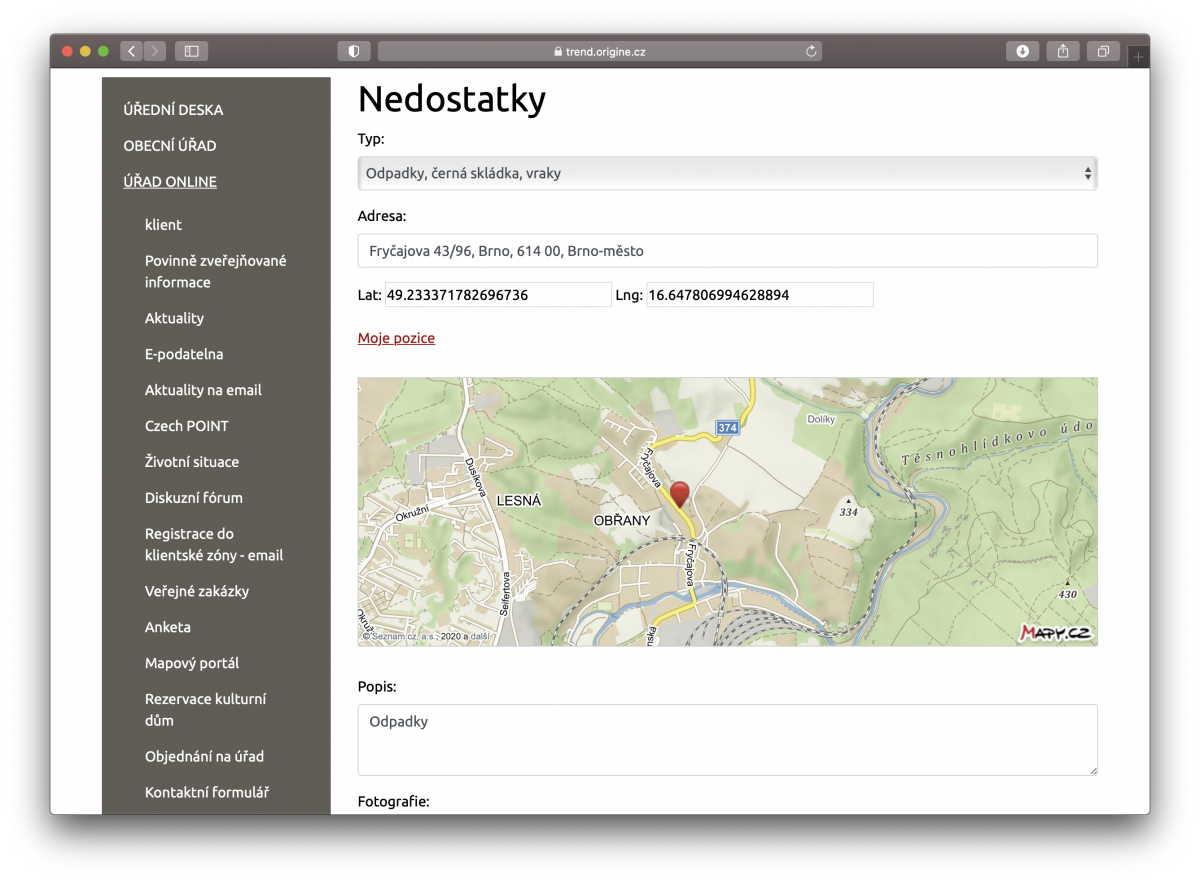Click the downloads icon in the browser toolbar
This screenshot has width=1200, height=881.
1022,50
